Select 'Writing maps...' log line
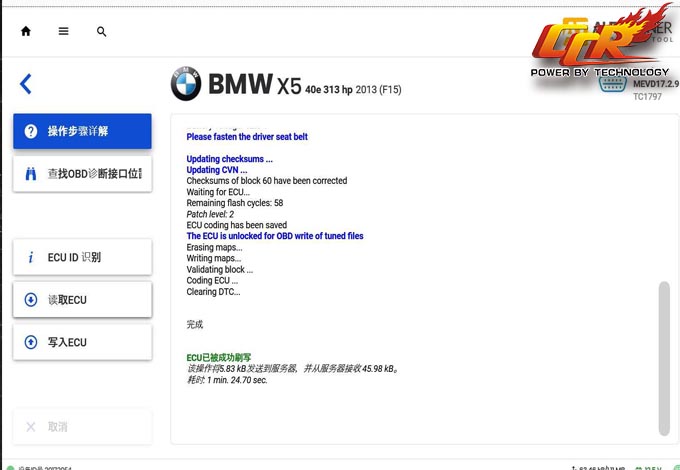 [214, 258]
